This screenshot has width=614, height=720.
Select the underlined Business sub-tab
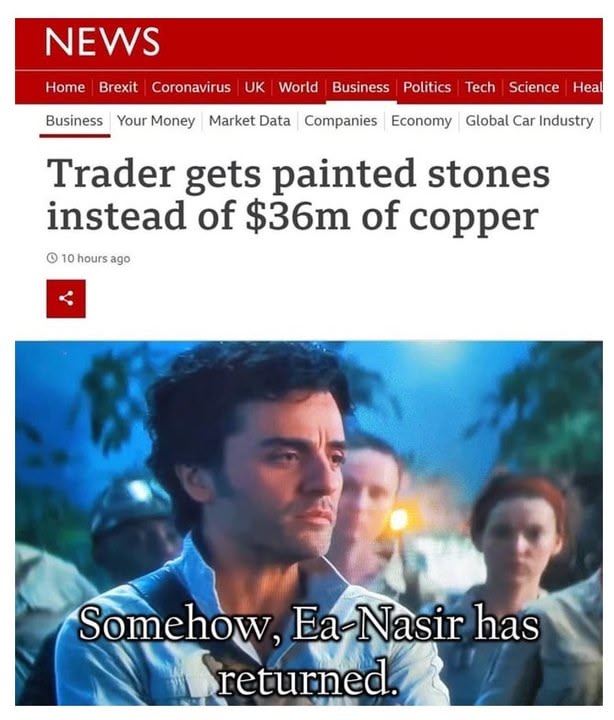pyautogui.click(x=74, y=121)
